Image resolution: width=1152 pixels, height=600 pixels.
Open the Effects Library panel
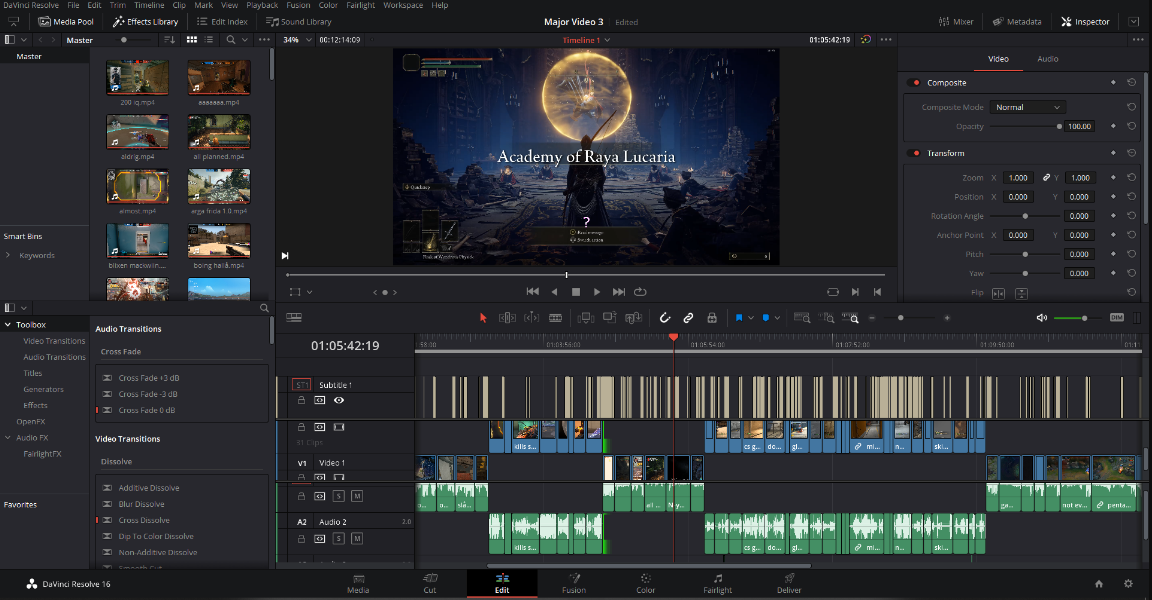click(x=146, y=21)
